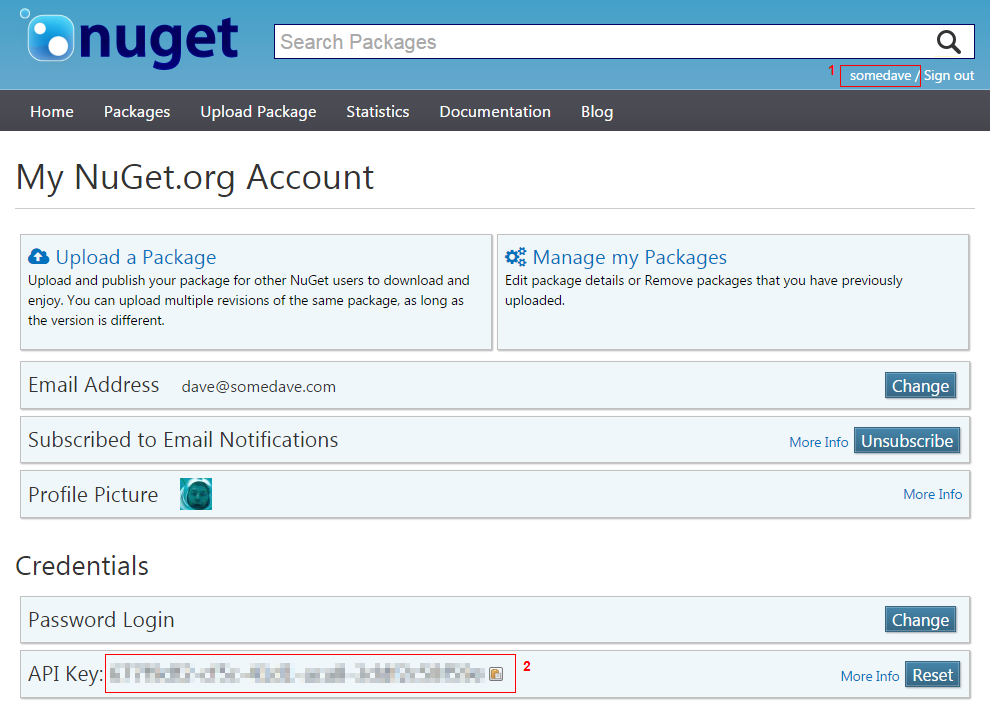Click the My NuGet.org Account heading

click(x=194, y=177)
